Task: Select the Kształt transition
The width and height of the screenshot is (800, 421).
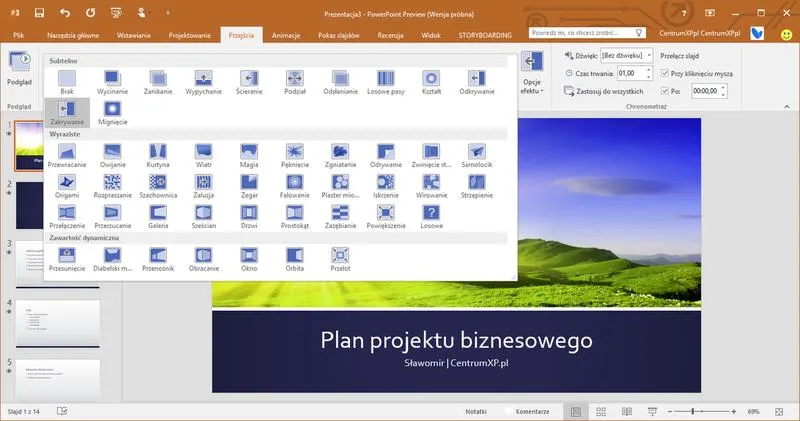Action: coord(431,83)
